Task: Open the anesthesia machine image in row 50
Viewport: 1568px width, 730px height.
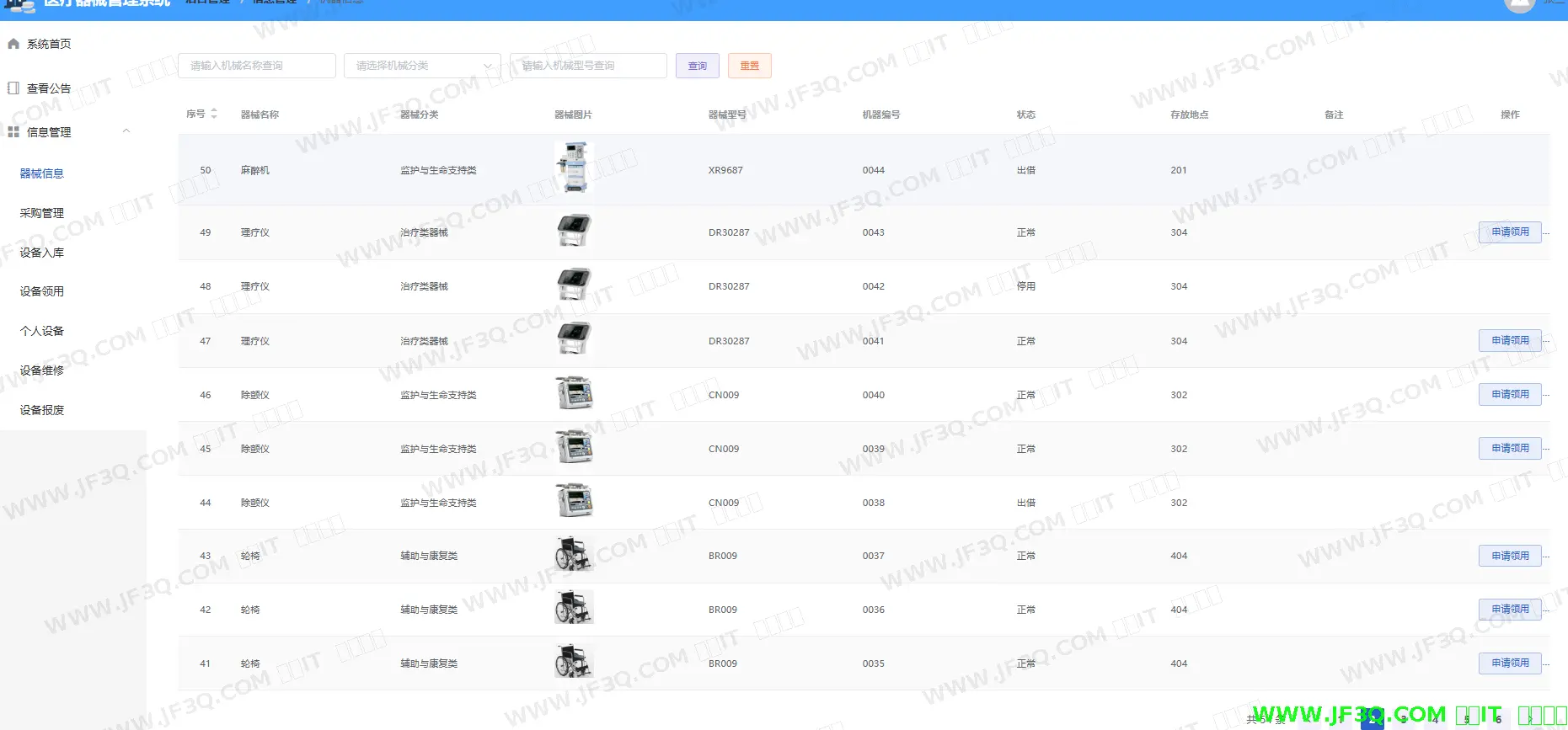Action: pyautogui.click(x=574, y=168)
